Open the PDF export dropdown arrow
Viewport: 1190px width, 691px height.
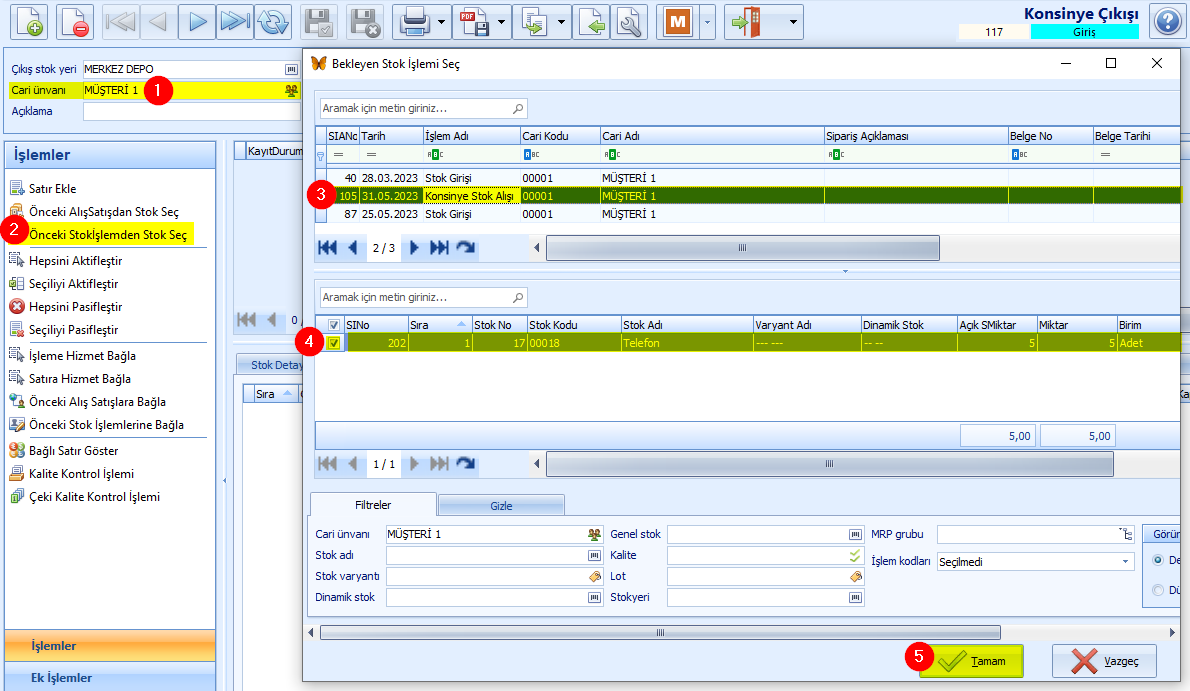[502, 22]
